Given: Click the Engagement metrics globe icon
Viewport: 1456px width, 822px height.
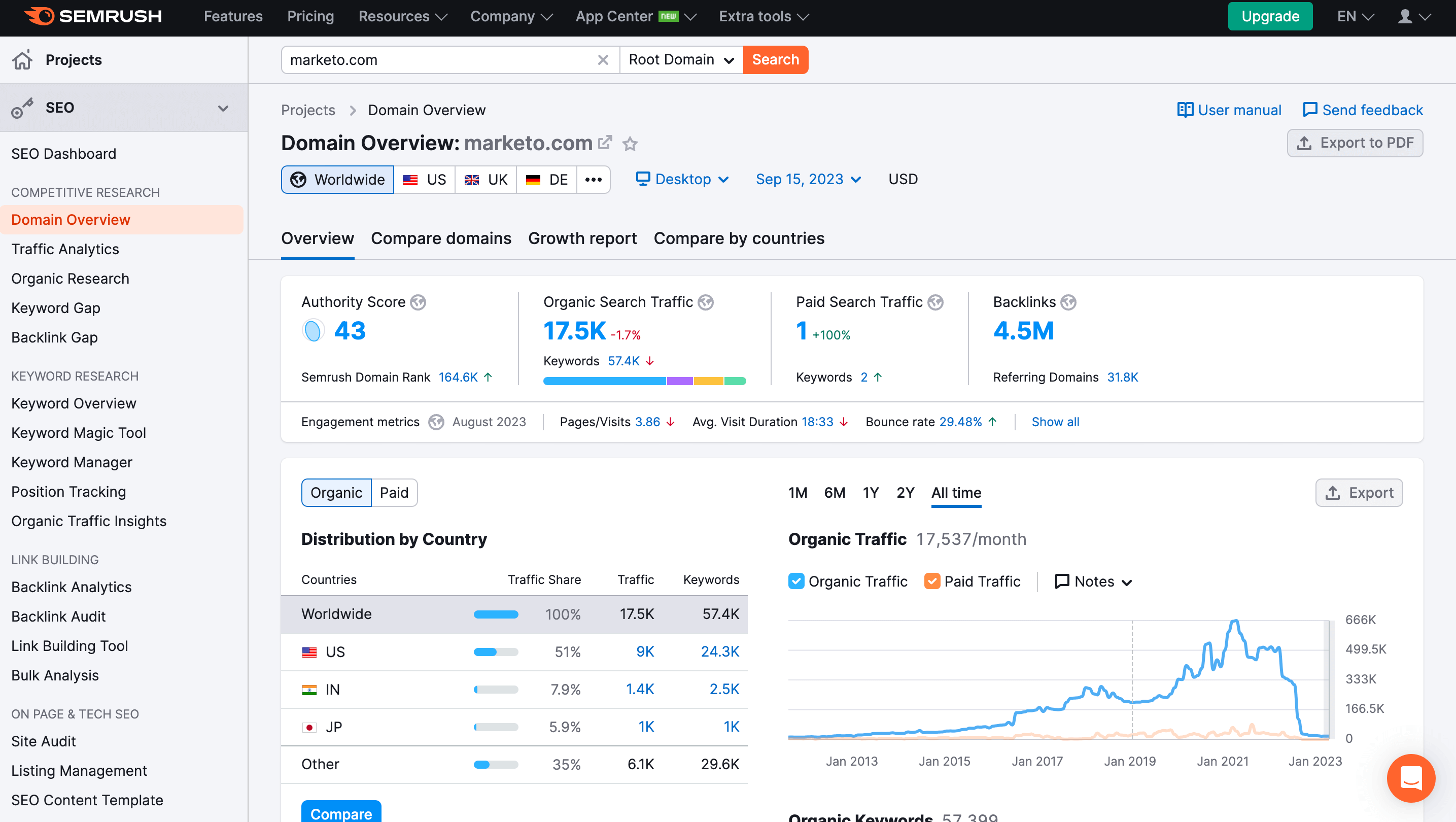Looking at the screenshot, I should pos(436,422).
